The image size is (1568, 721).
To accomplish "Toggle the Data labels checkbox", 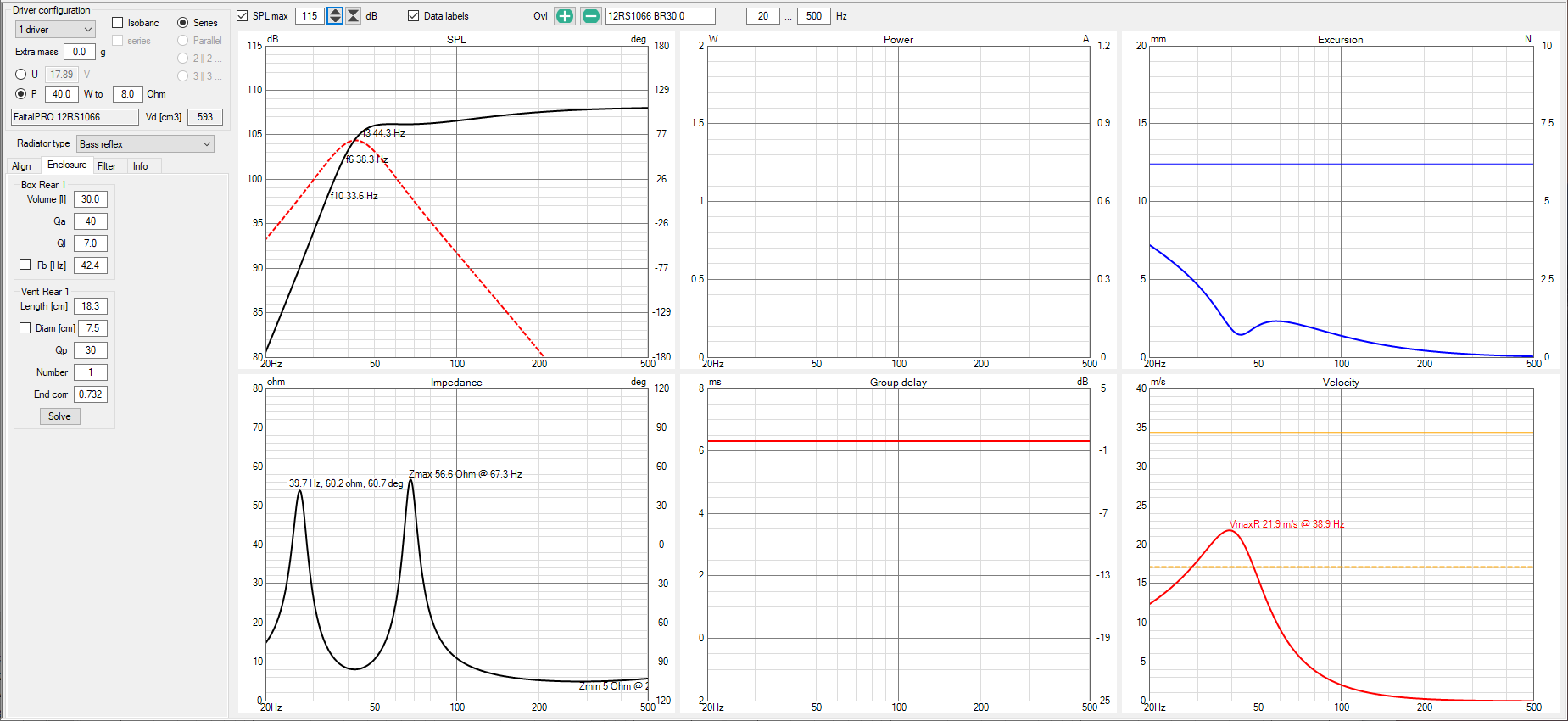I will 414,16.
